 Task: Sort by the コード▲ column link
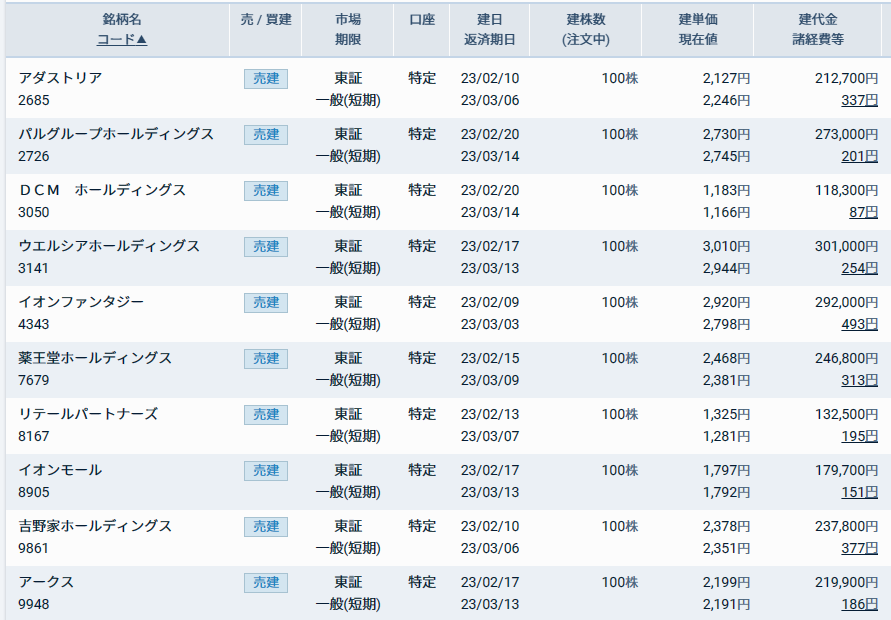[x=122, y=40]
